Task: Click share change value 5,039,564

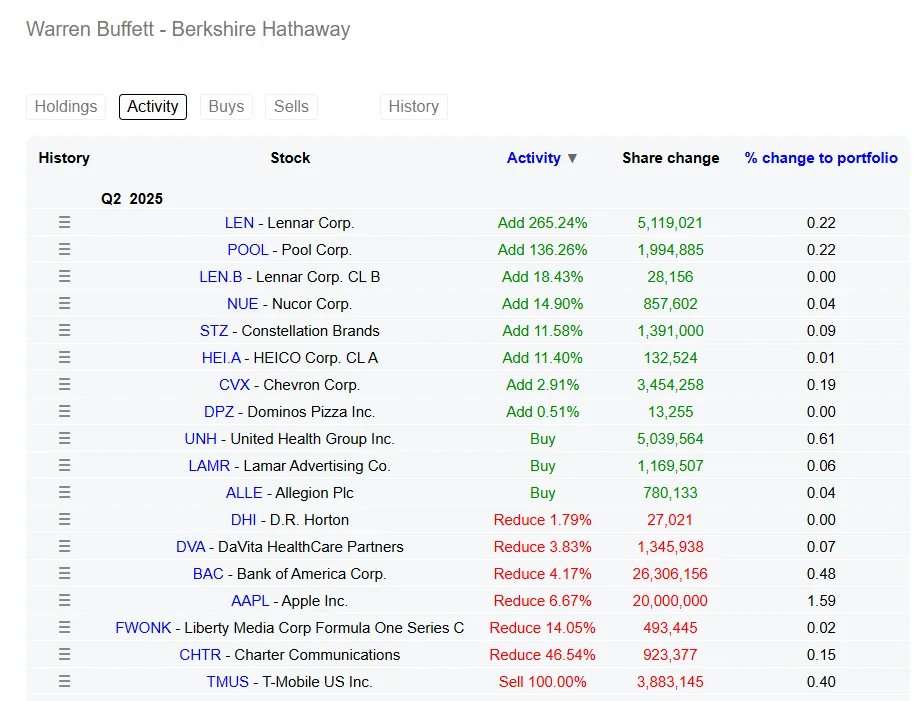Action: pyautogui.click(x=670, y=439)
